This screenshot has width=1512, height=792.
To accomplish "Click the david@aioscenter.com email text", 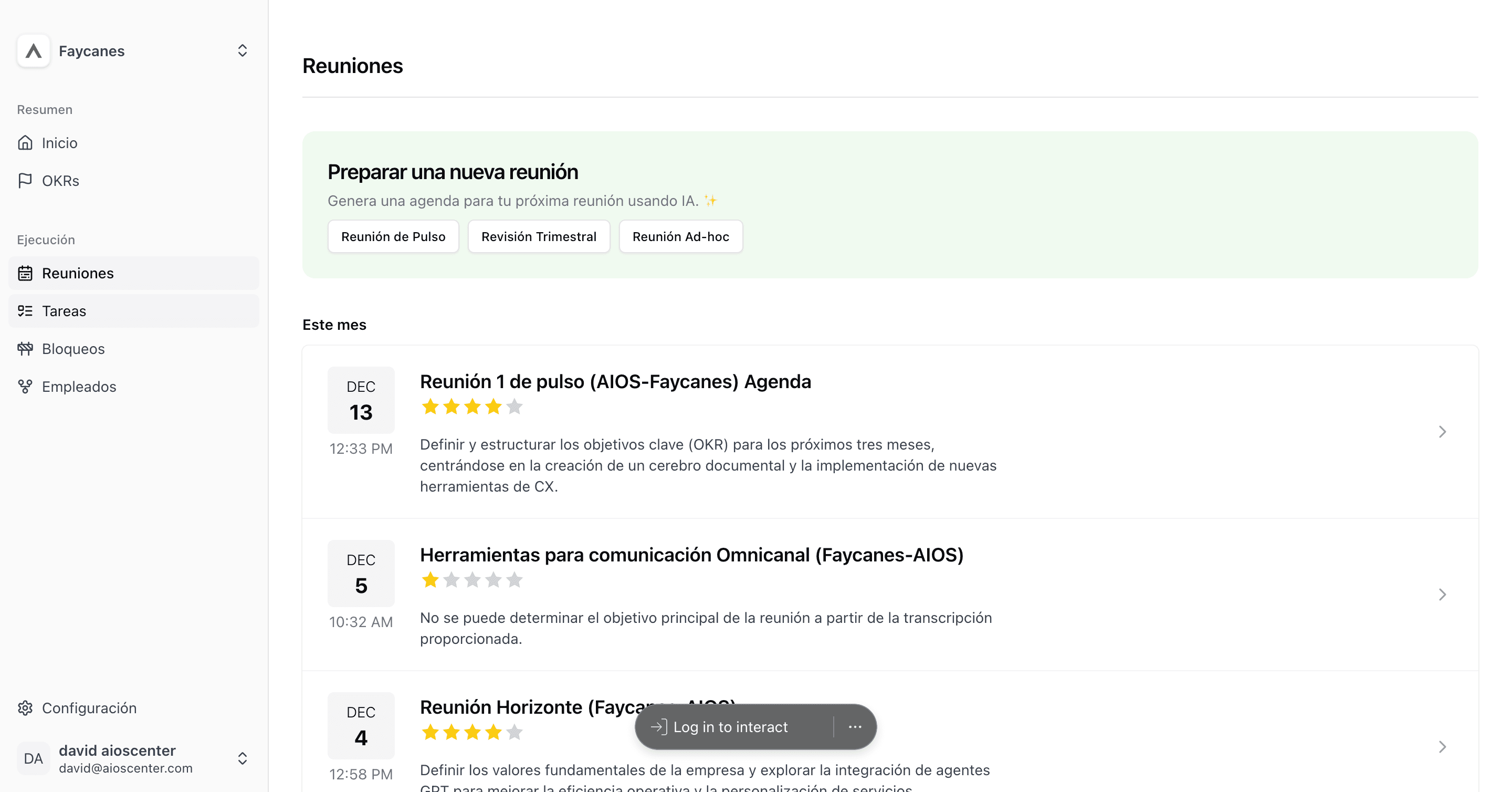I will tap(125, 768).
